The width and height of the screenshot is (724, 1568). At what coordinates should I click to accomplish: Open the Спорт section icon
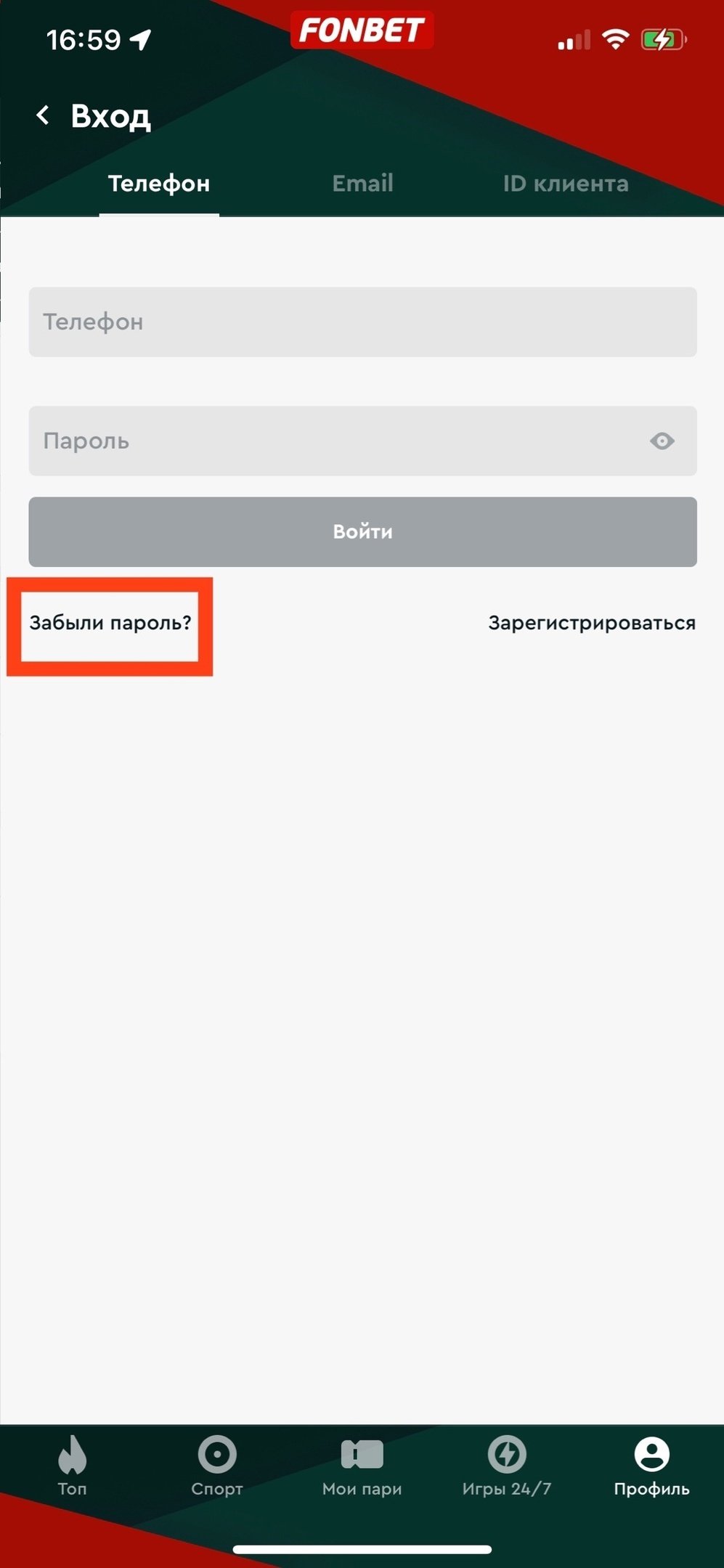pos(217,1454)
